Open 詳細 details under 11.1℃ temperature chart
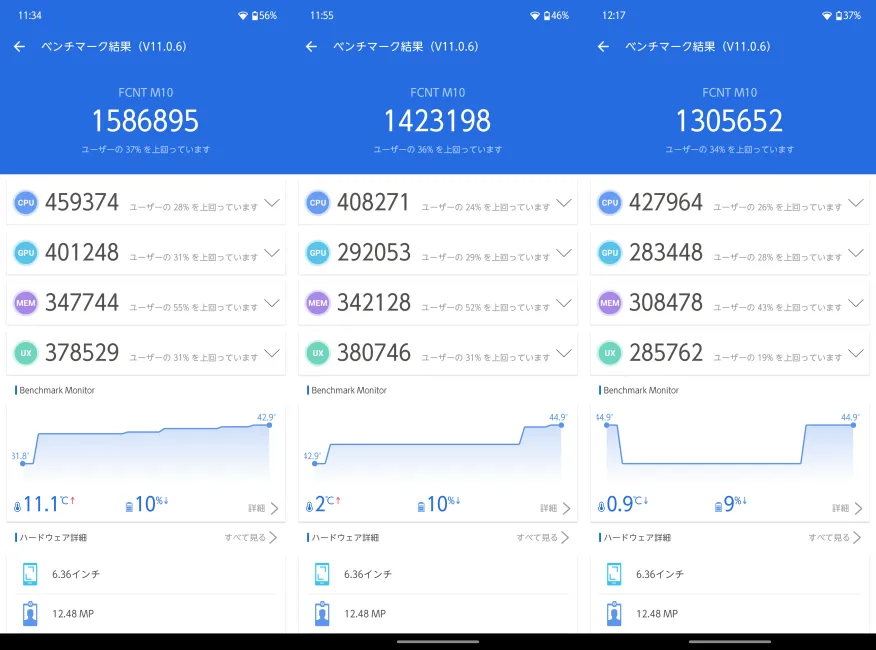This screenshot has height=650, width=876. [x=263, y=508]
